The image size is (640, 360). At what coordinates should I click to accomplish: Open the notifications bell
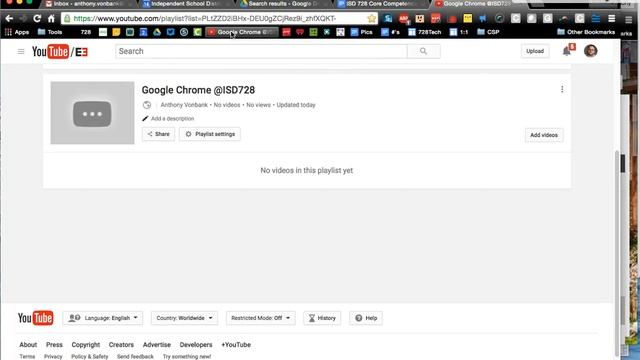567,51
